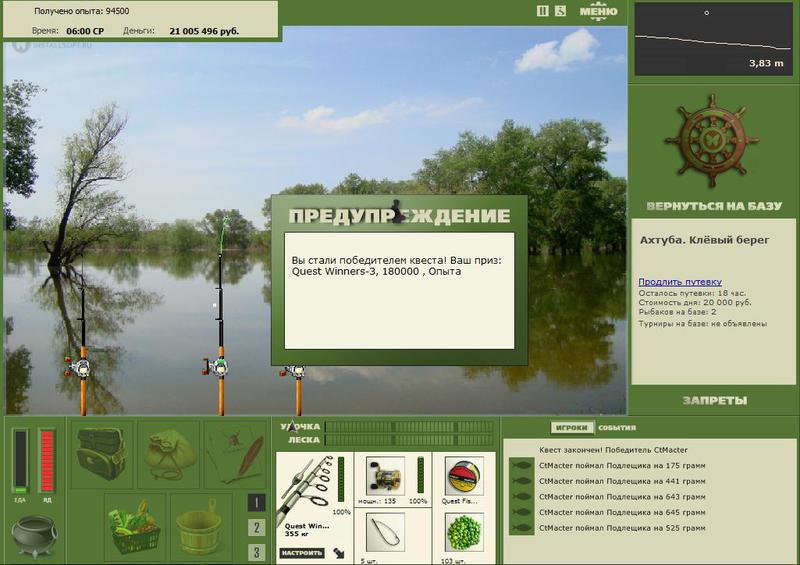Open the fish keepnet sack icon
The image size is (800, 565).
(x=169, y=453)
